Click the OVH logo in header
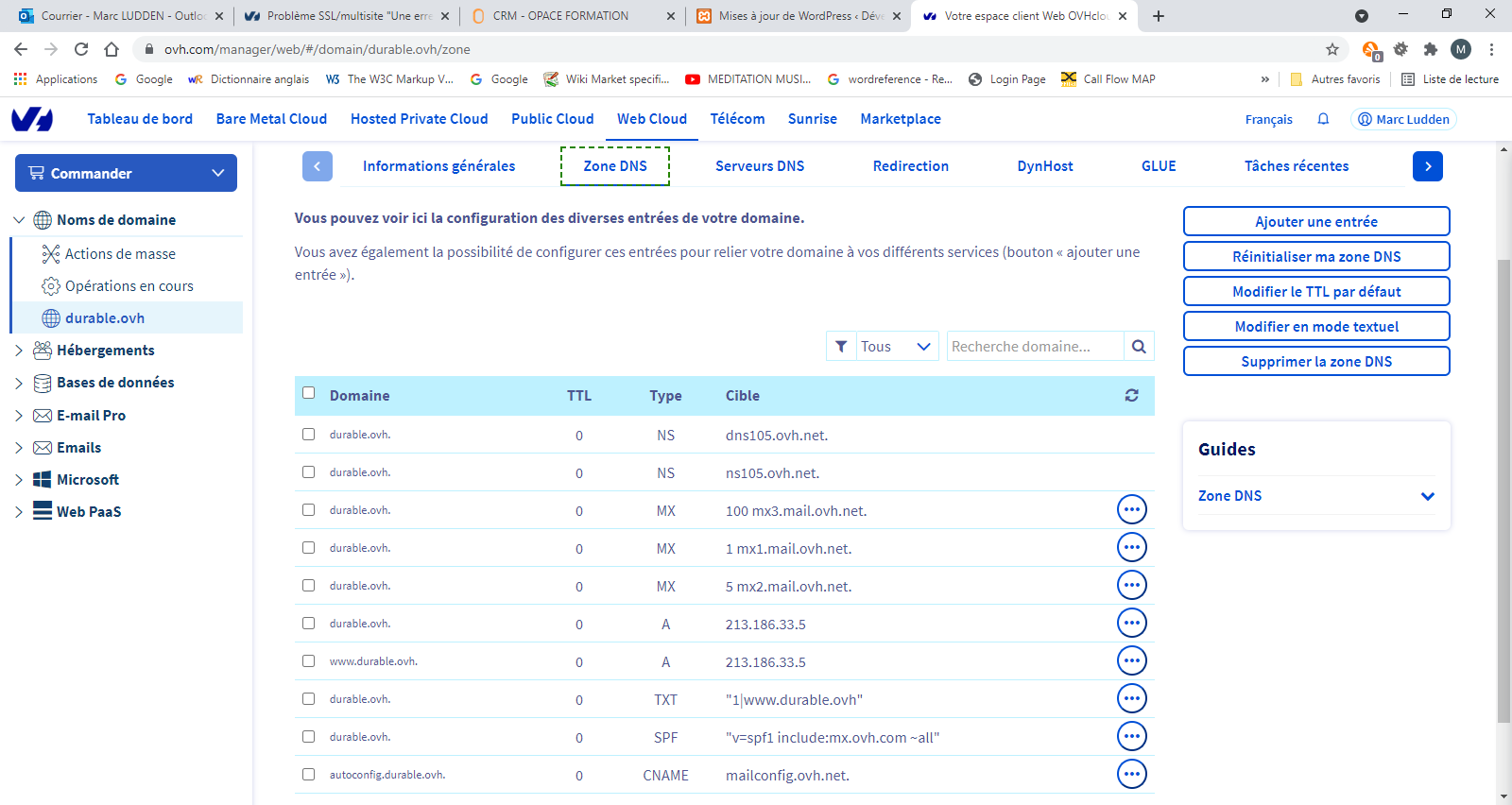Viewport: 1512px width, 805px height. [x=32, y=119]
